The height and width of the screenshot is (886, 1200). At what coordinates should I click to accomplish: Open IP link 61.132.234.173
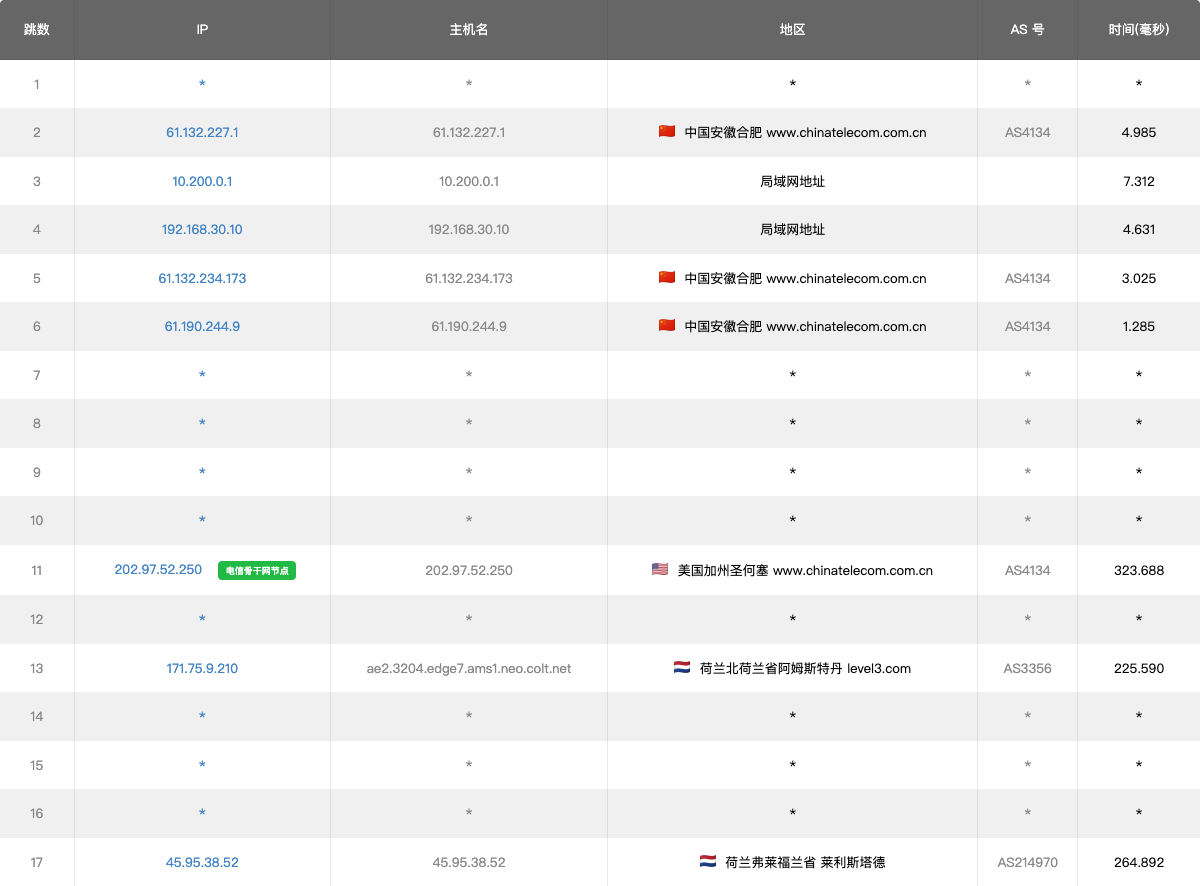click(202, 278)
